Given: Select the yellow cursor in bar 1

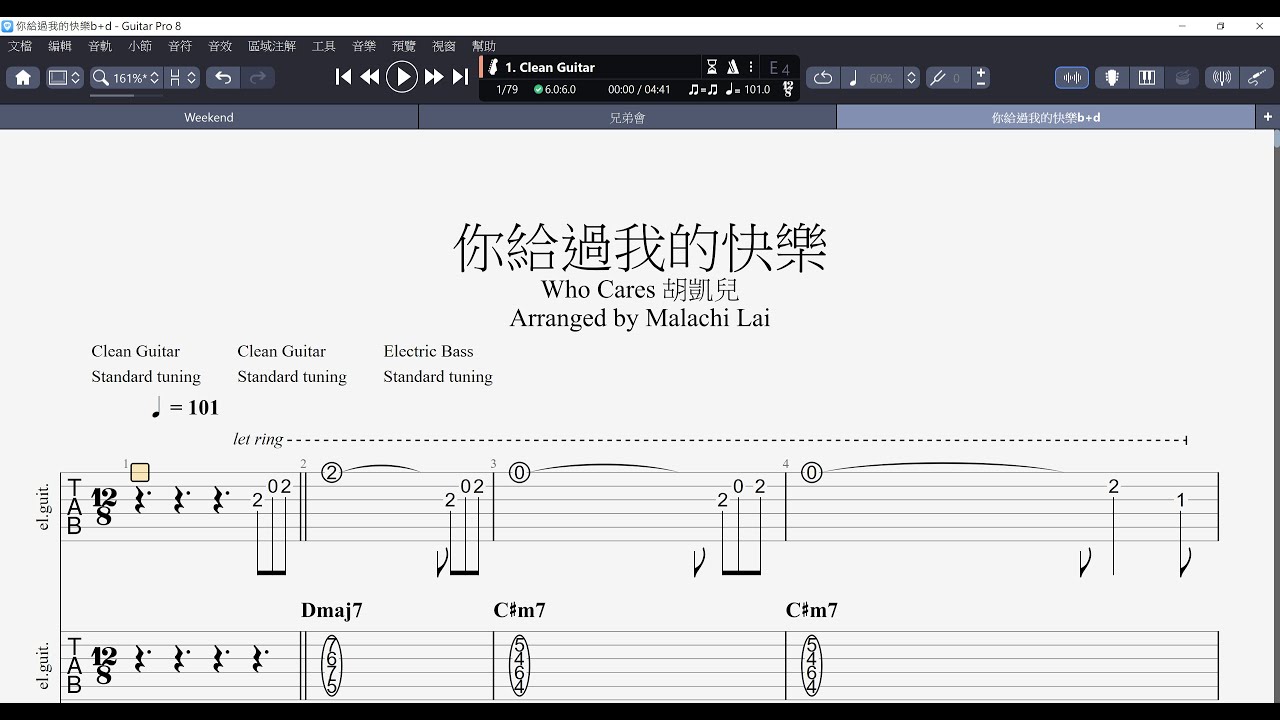Looking at the screenshot, I should pos(140,472).
